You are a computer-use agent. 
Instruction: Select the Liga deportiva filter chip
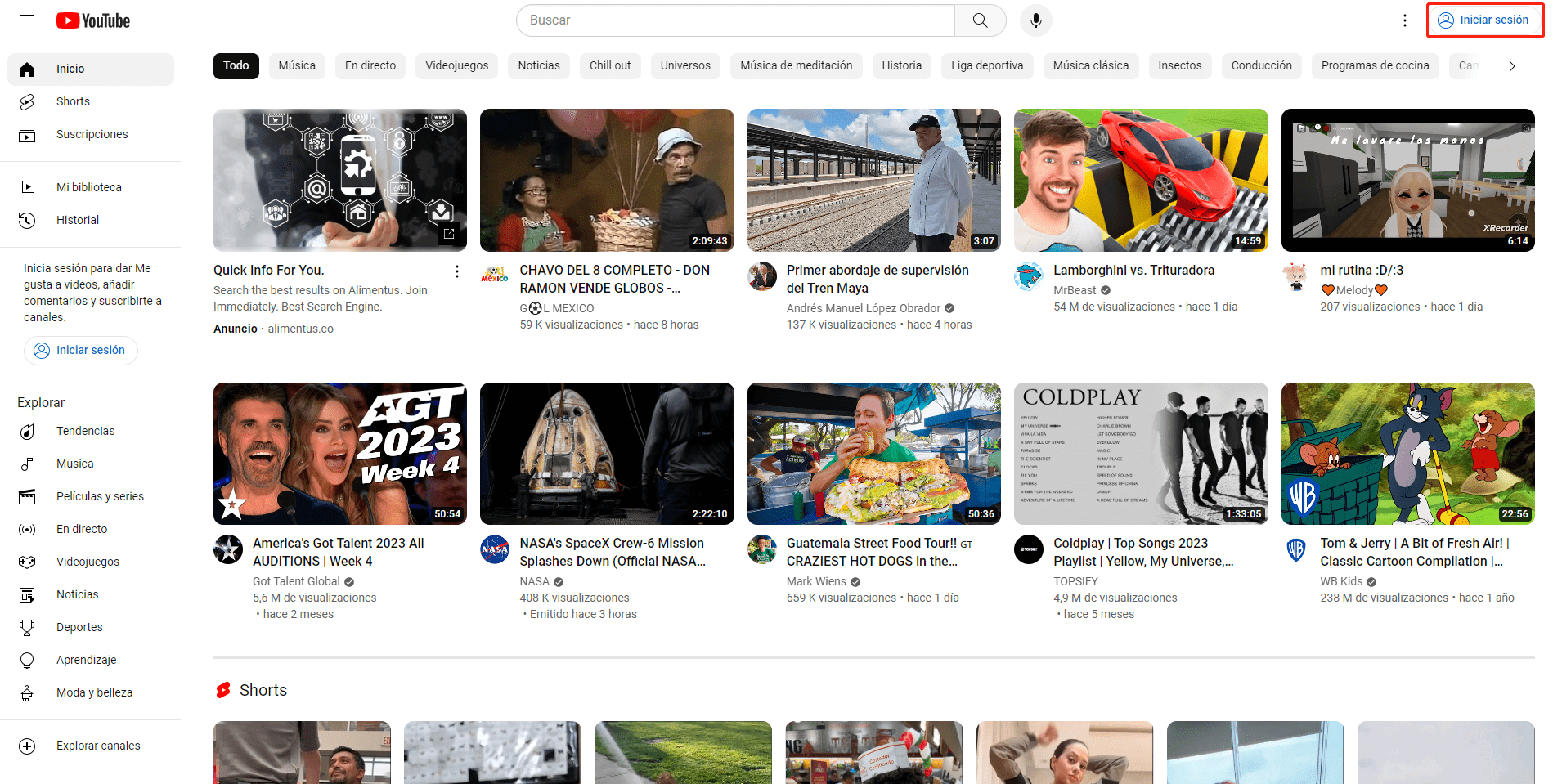tap(987, 66)
